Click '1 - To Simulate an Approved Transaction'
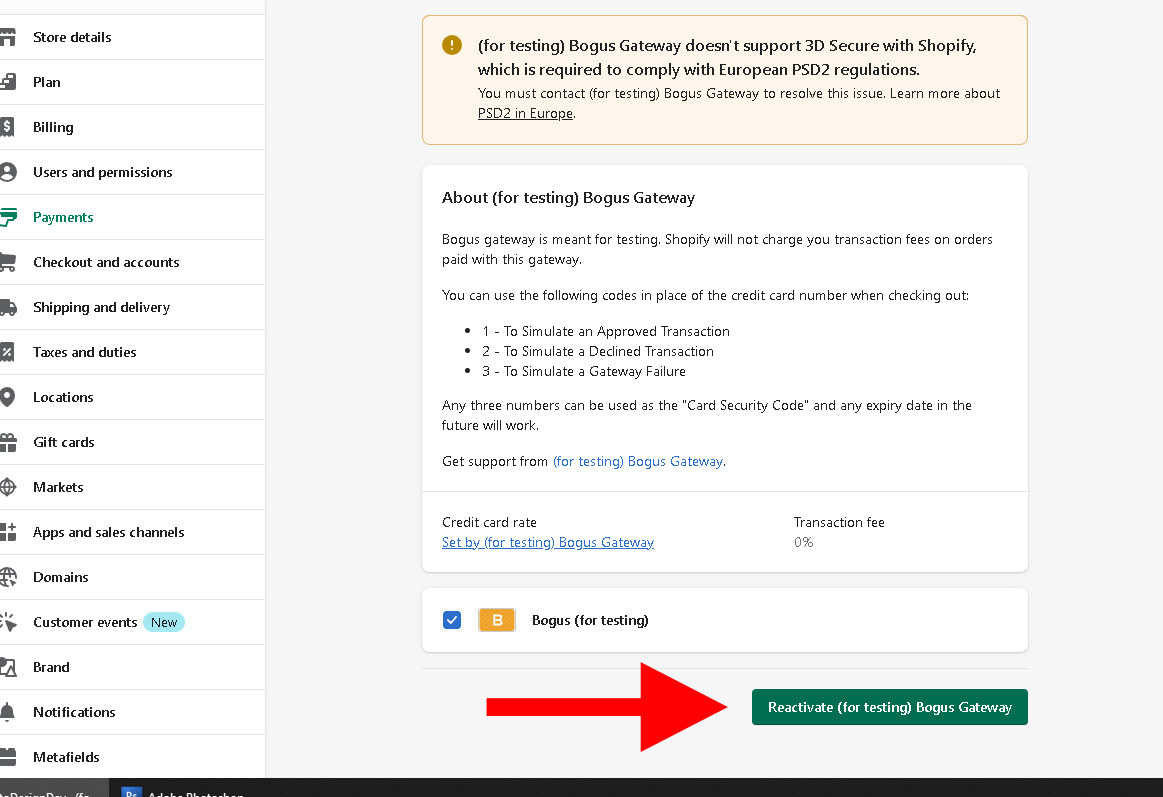 coord(606,331)
